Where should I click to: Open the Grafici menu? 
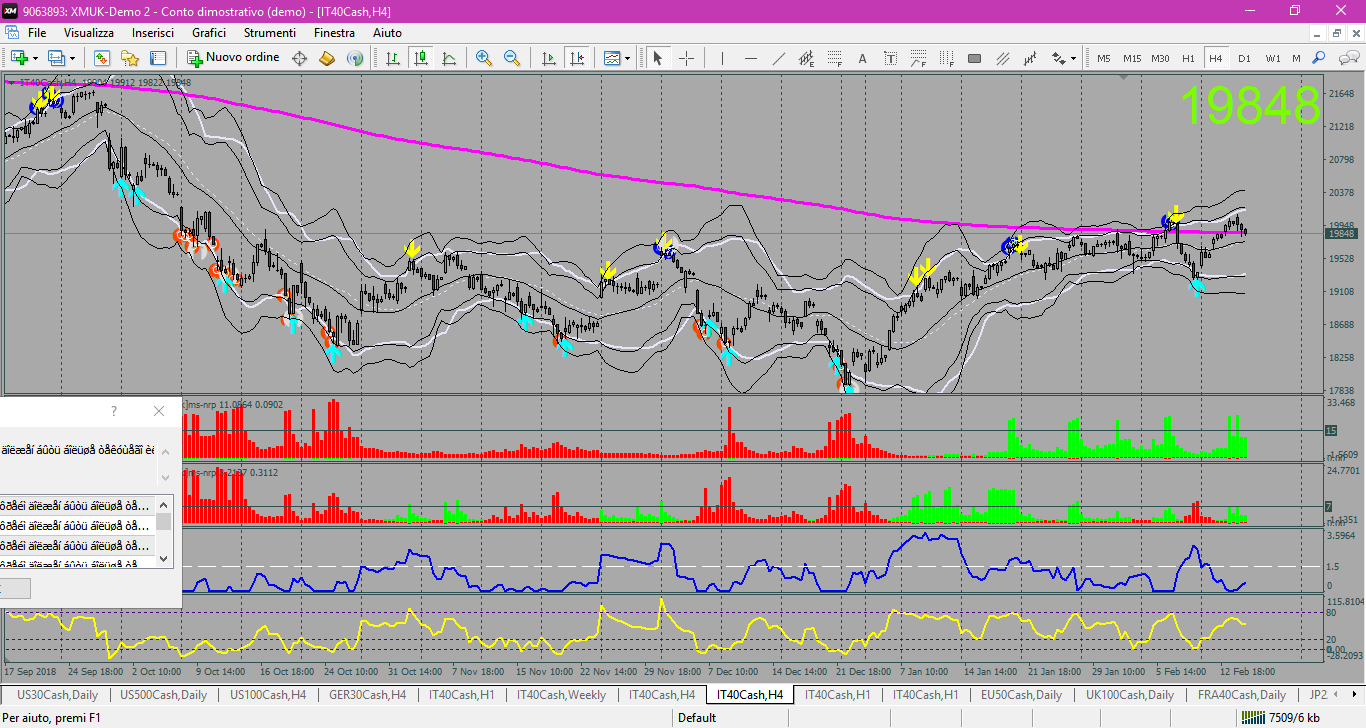click(x=209, y=33)
